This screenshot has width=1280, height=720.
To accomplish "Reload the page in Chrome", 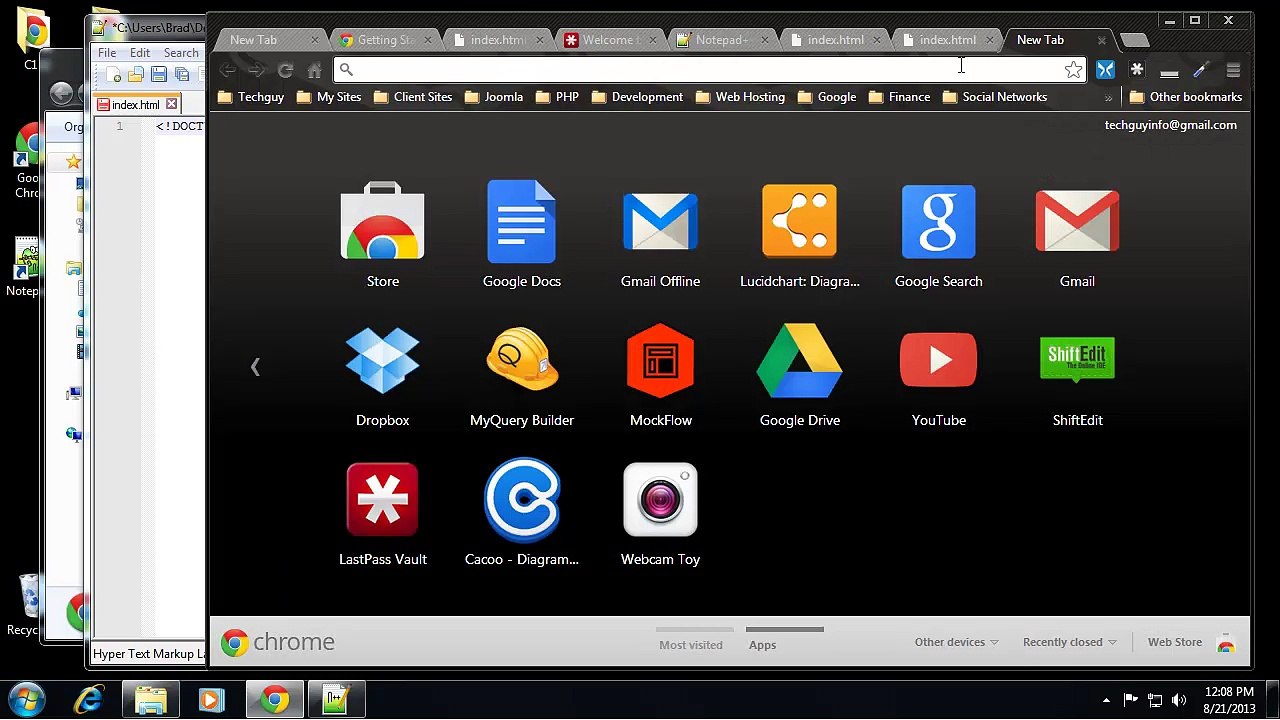I will click(x=285, y=69).
